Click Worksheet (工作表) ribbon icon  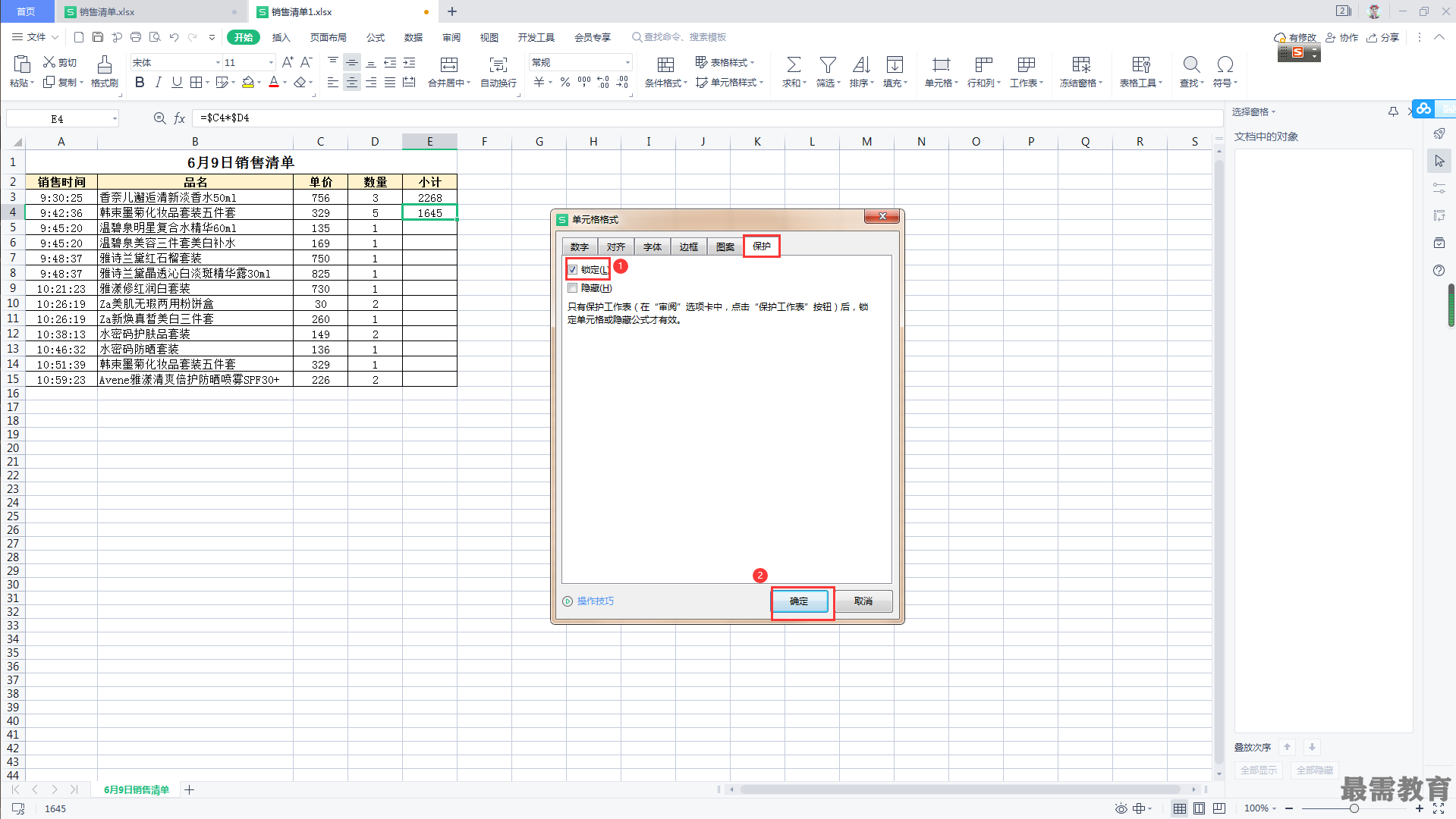click(x=1026, y=64)
